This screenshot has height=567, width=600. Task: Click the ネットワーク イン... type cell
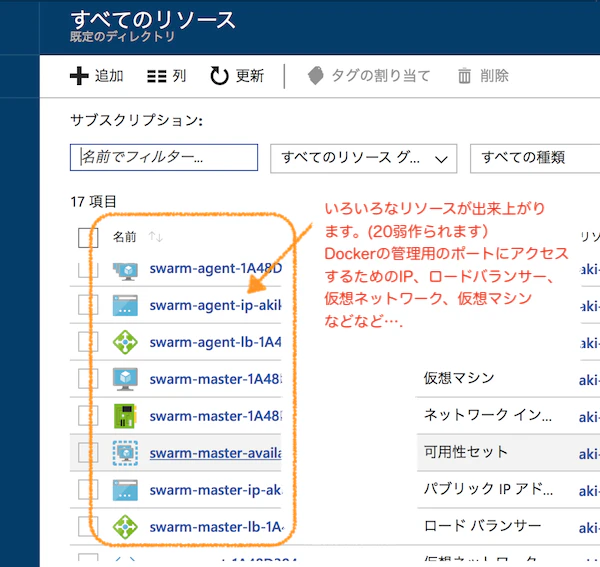488,415
